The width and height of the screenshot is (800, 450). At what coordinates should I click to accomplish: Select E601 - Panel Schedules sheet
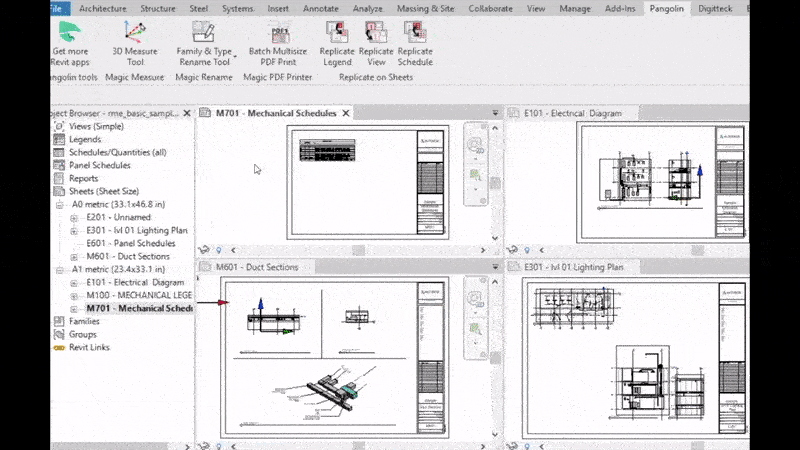[131, 243]
